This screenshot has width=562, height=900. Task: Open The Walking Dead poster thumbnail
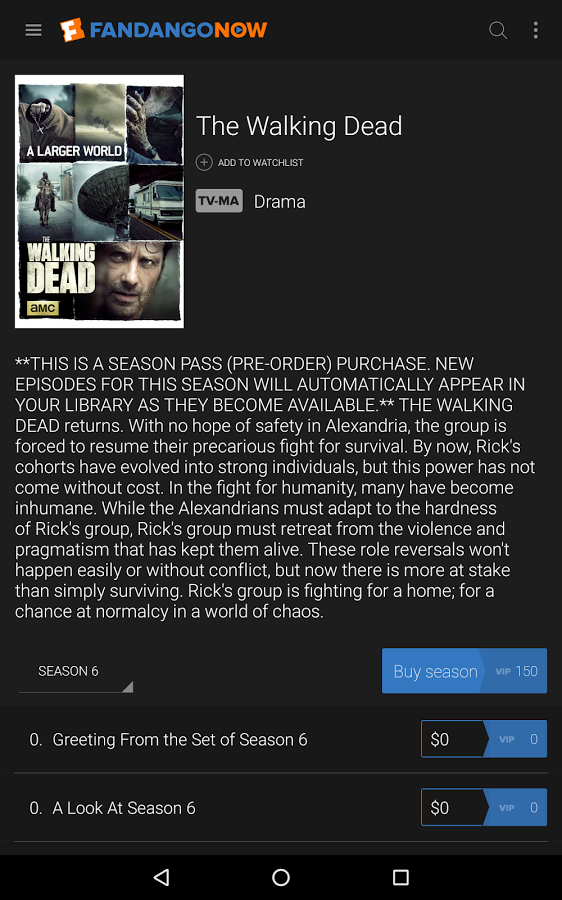pyautogui.click(x=99, y=201)
